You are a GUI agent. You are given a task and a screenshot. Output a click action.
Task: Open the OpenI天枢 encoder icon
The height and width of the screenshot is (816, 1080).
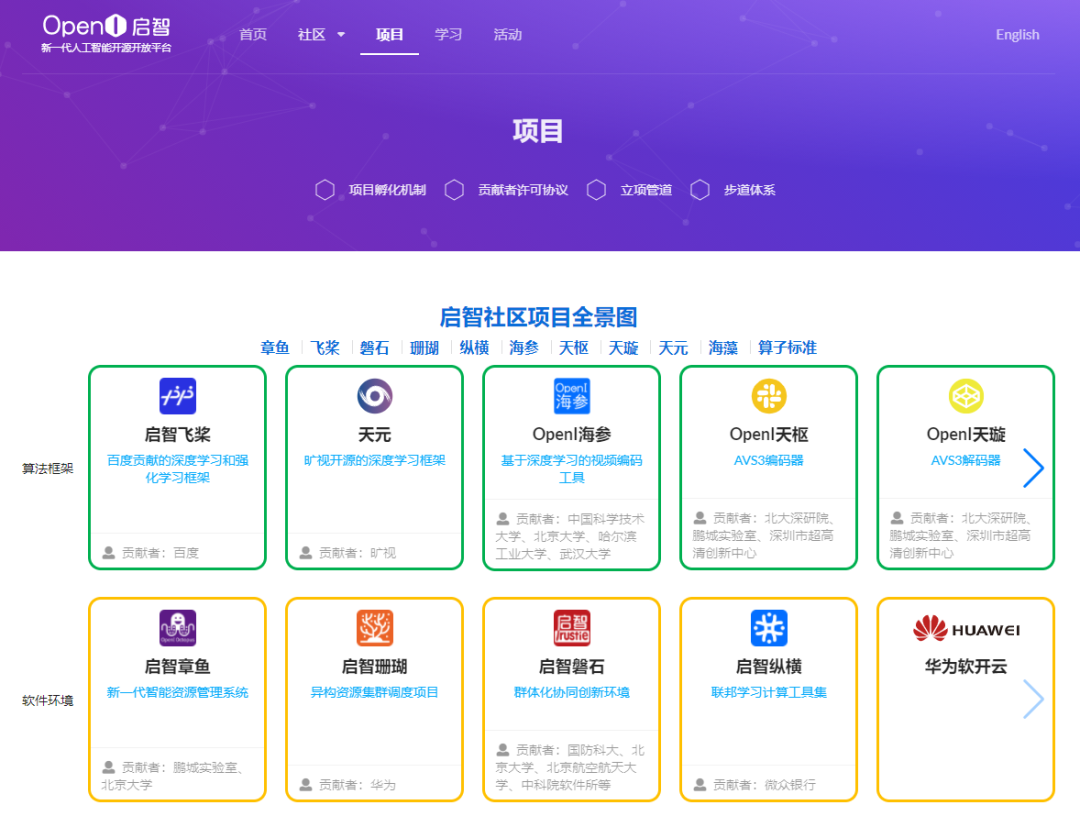(767, 396)
